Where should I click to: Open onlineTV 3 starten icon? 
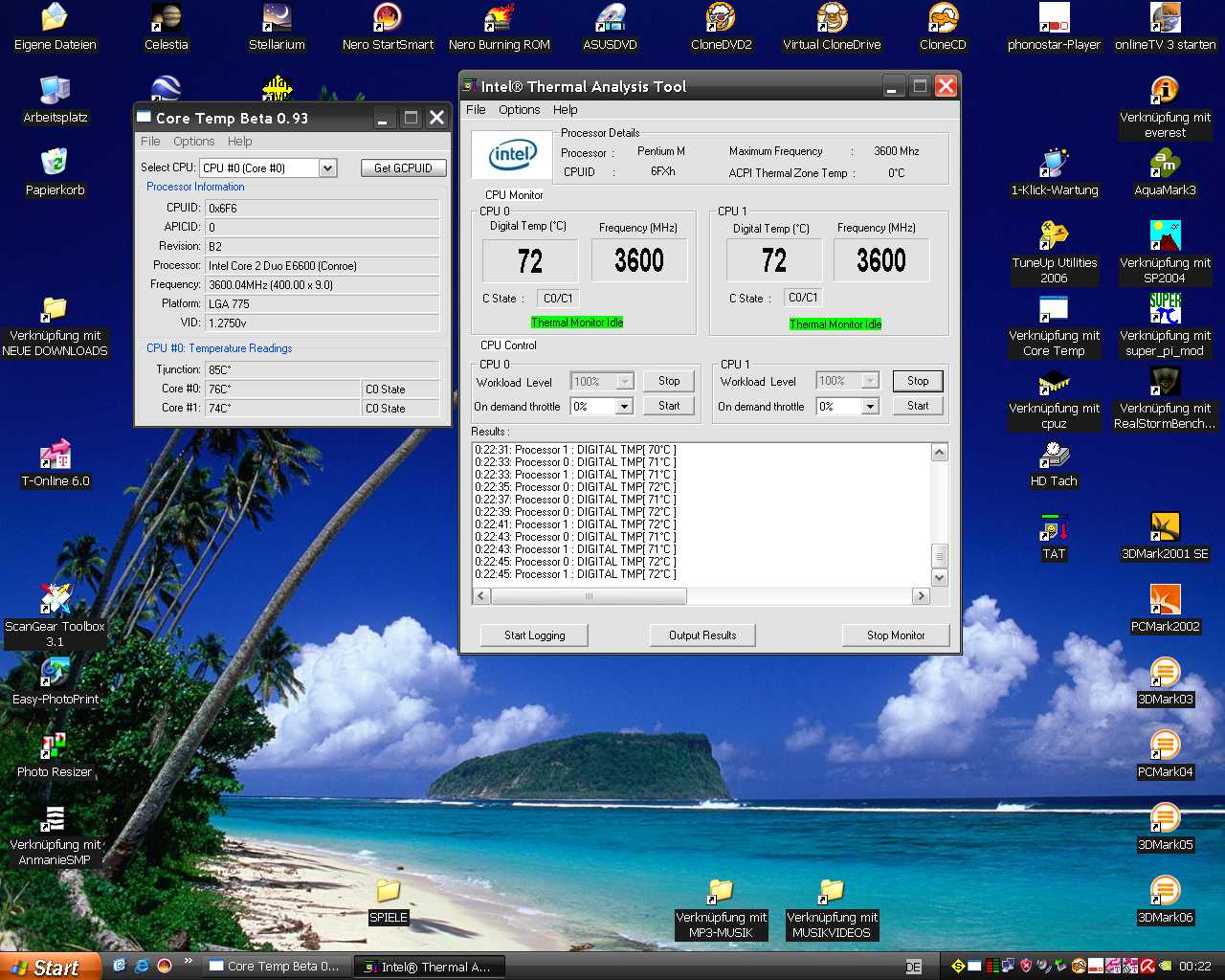(1165, 27)
